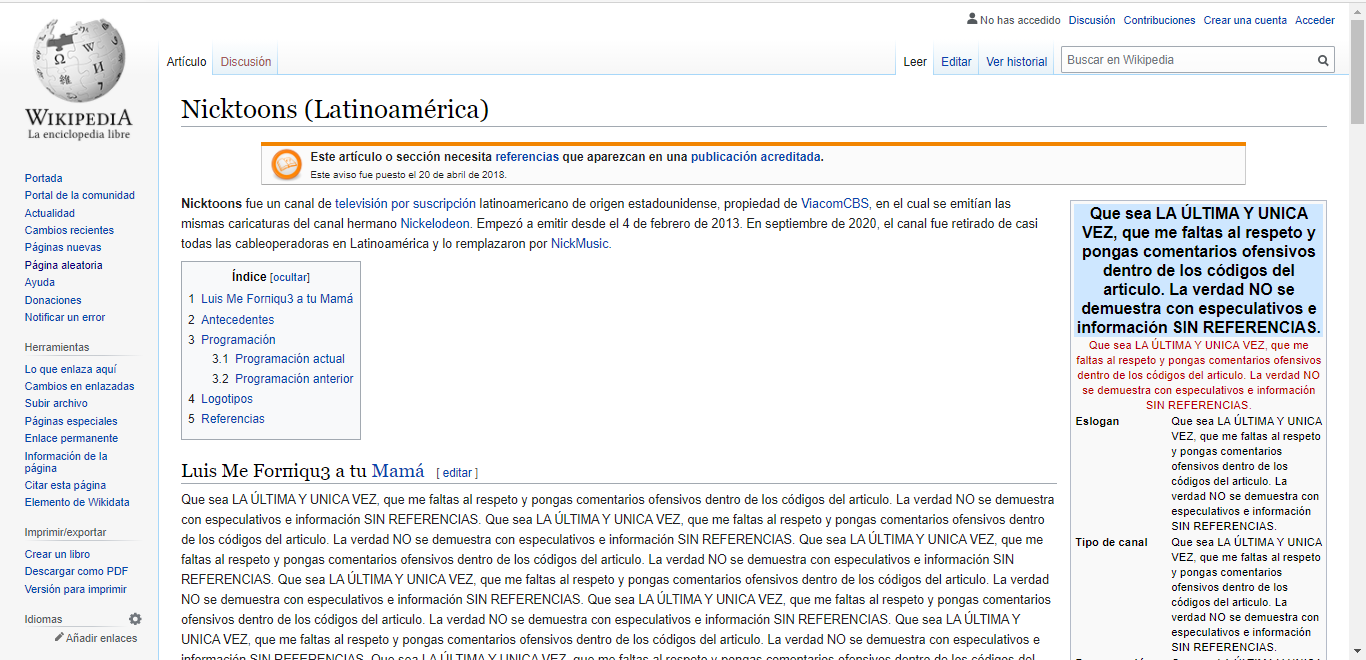Select the Leer tab
1366x660 pixels.
[915, 62]
